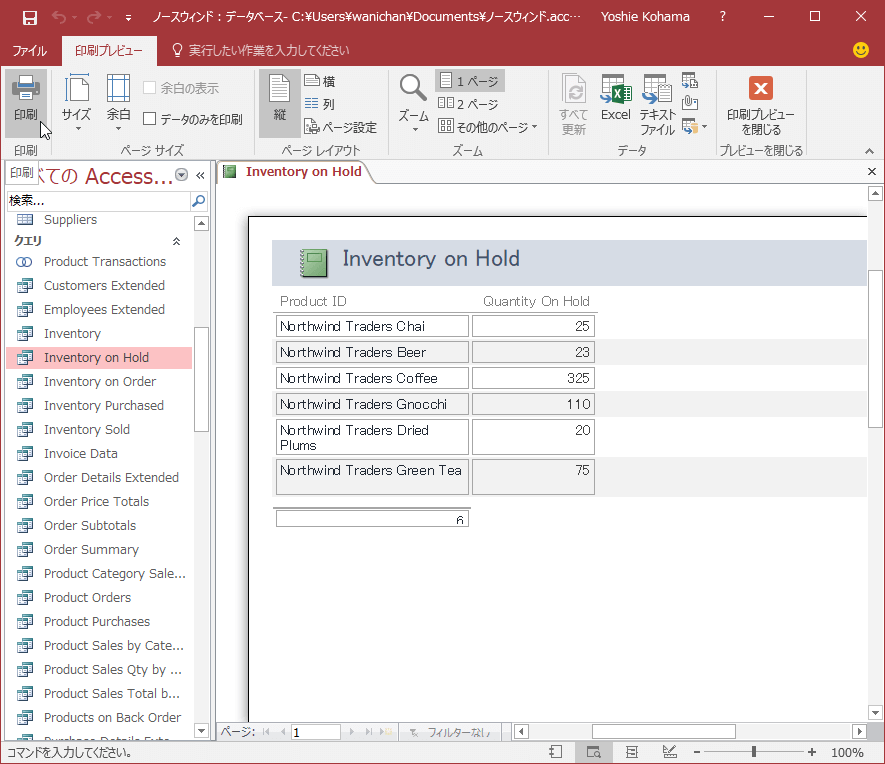Image resolution: width=885 pixels, height=764 pixels.
Task: Zoom out with minus button
Action: click(697, 752)
